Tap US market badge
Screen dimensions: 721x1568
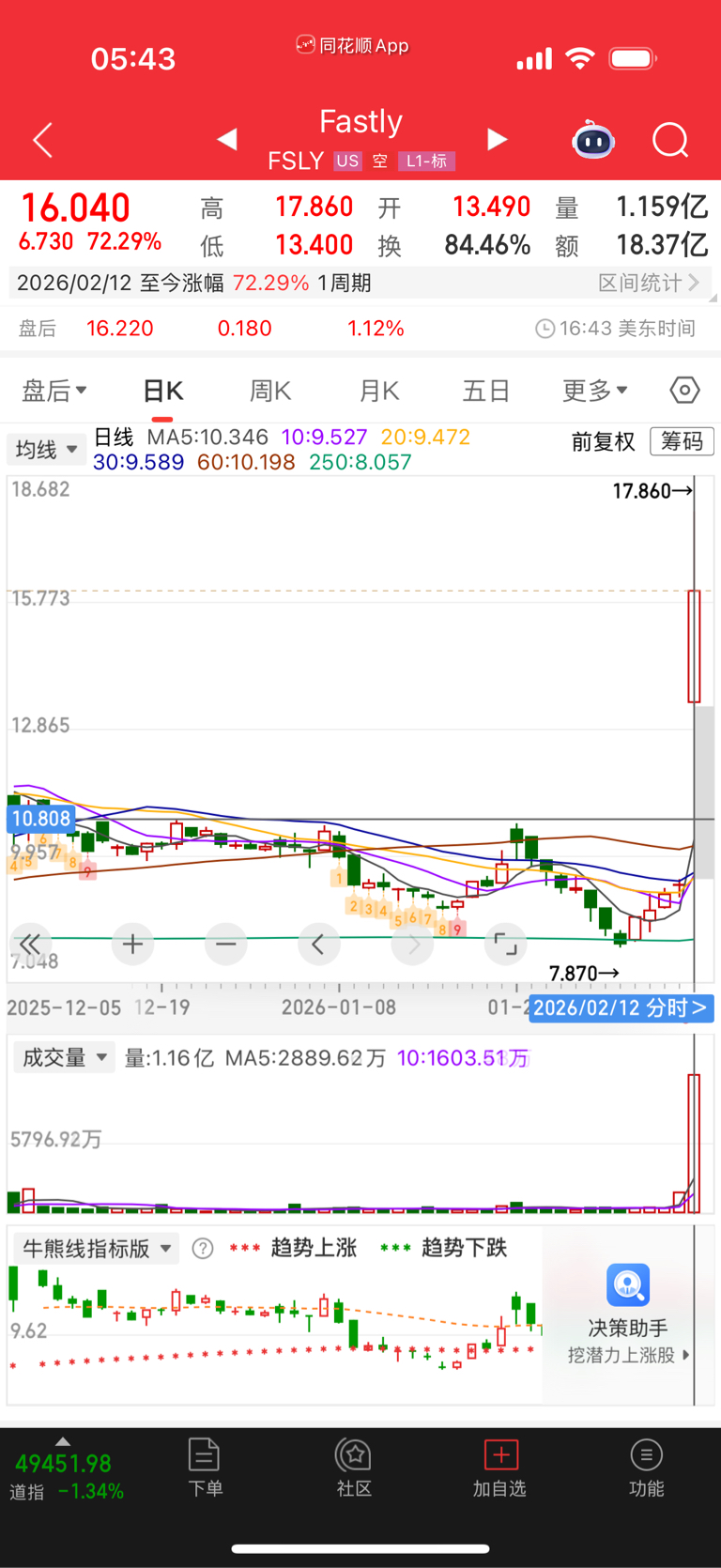click(347, 161)
